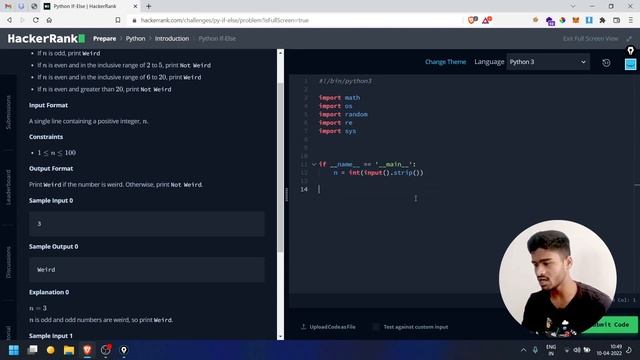Click the green Submit Code button
Viewport: 640px width, 360px height.
click(x=610, y=325)
